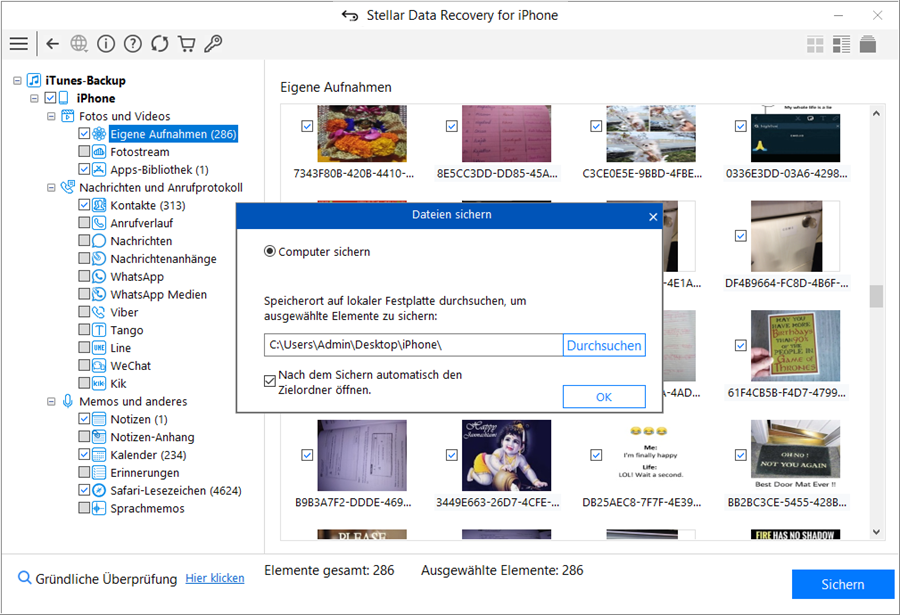Click the blue Sichern button
Image resolution: width=900 pixels, height=615 pixels.
pos(843,585)
